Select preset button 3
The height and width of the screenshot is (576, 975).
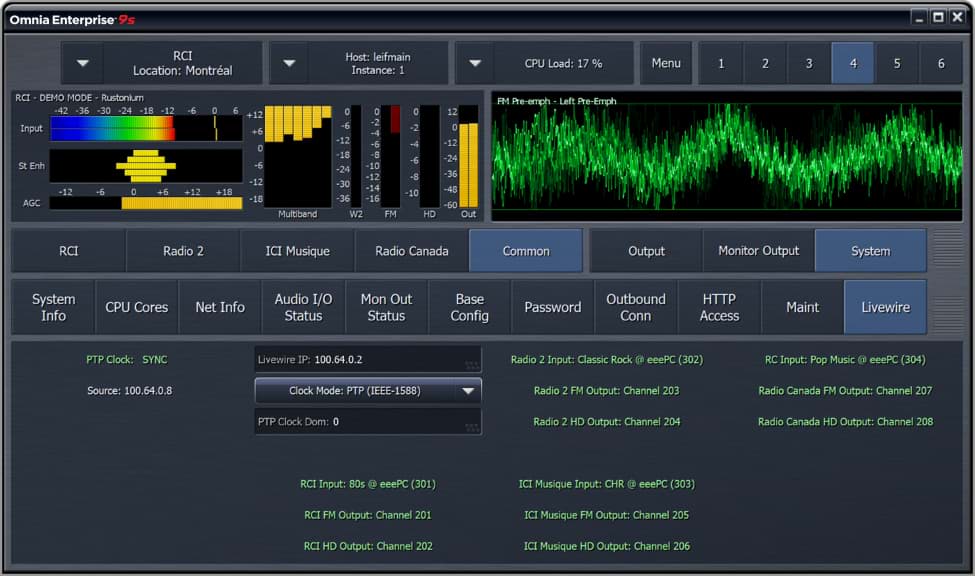click(809, 63)
